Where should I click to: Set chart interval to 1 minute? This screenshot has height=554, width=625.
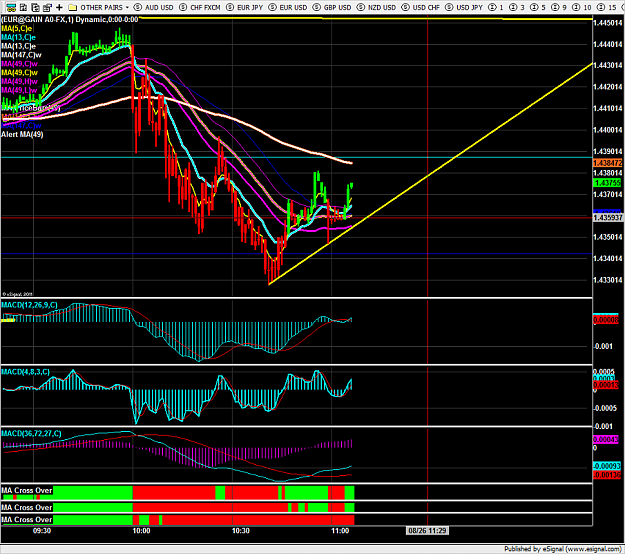(495, 7)
